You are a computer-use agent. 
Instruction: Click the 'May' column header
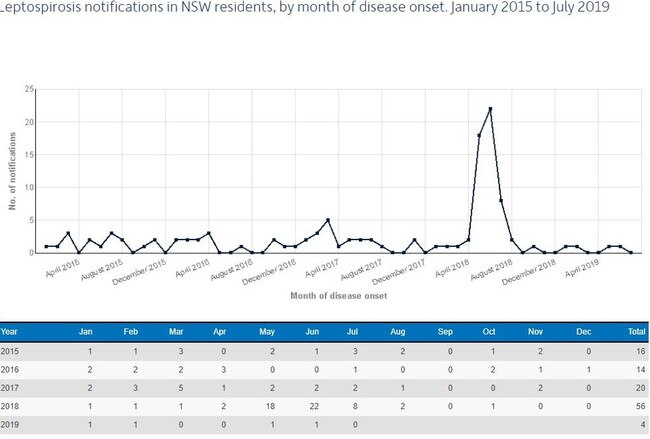(x=267, y=332)
